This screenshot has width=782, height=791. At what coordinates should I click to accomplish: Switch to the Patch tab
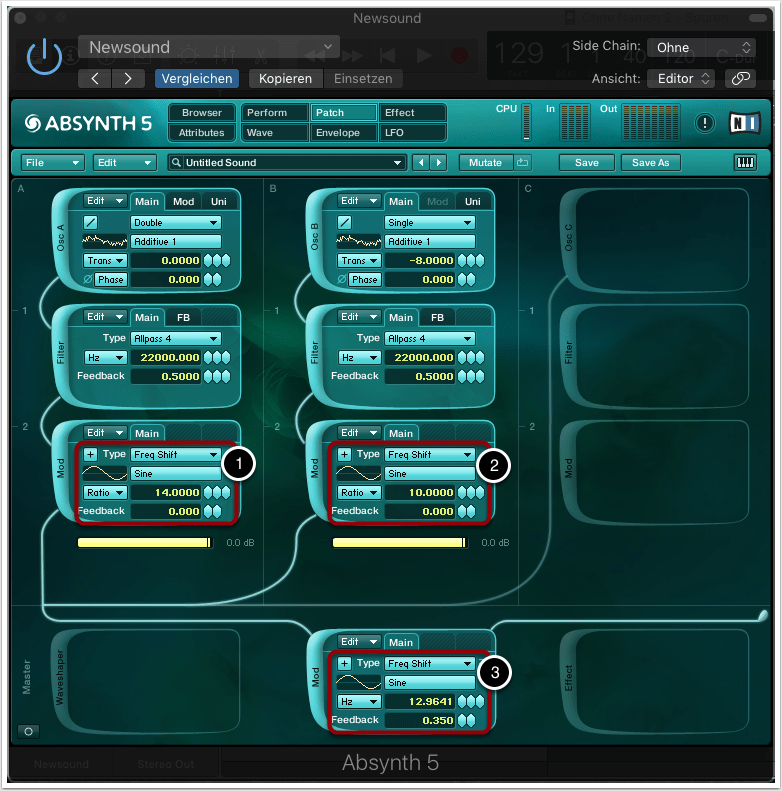(344, 112)
